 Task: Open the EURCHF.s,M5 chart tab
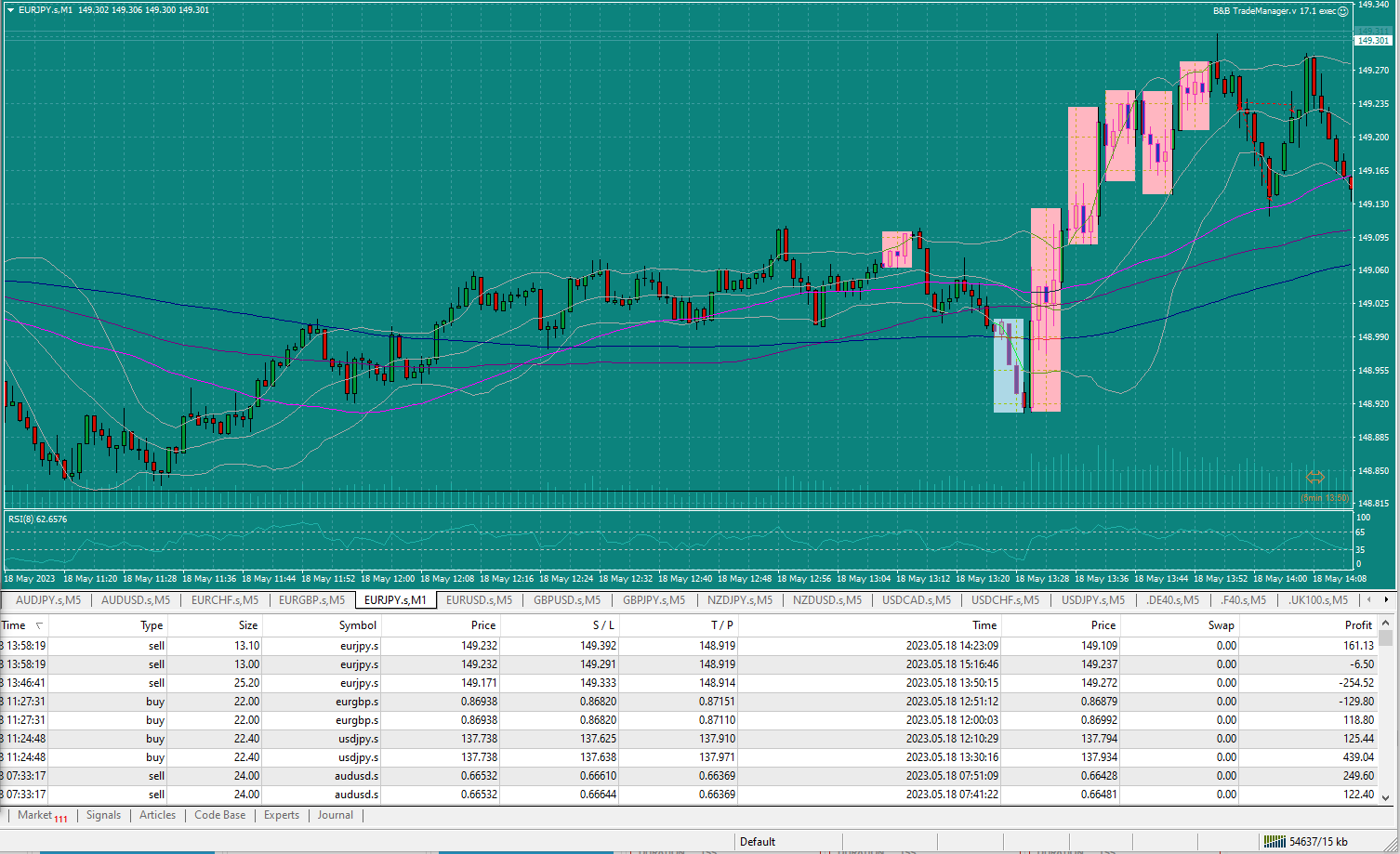coord(225,600)
